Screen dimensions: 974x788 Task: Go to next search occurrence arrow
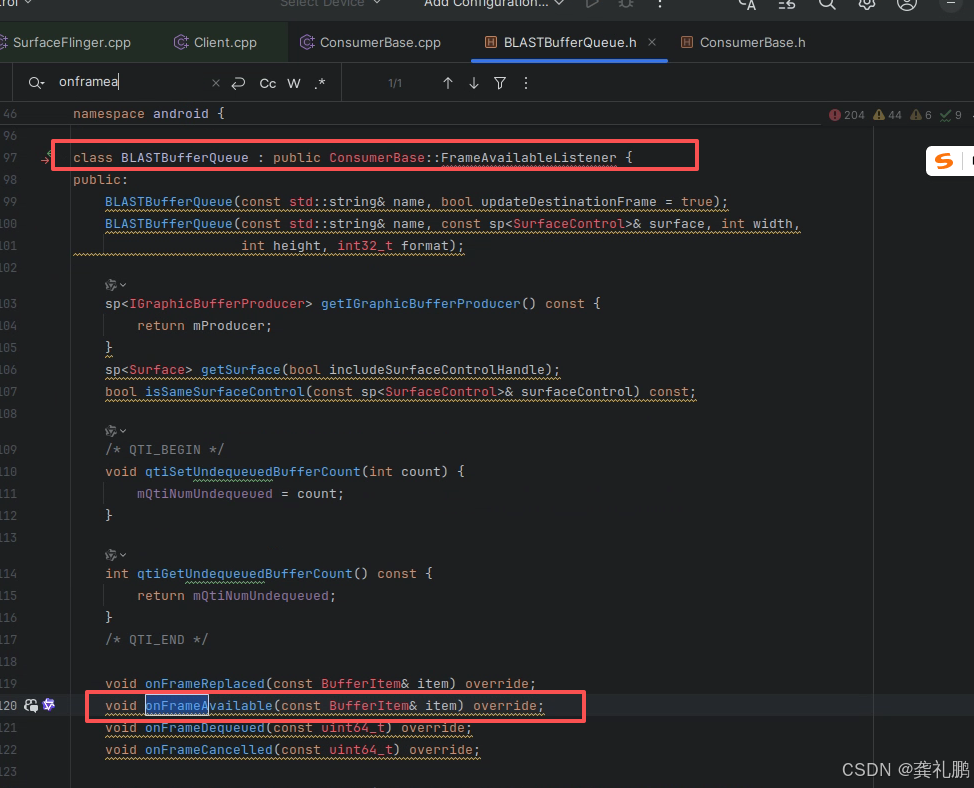(x=474, y=83)
